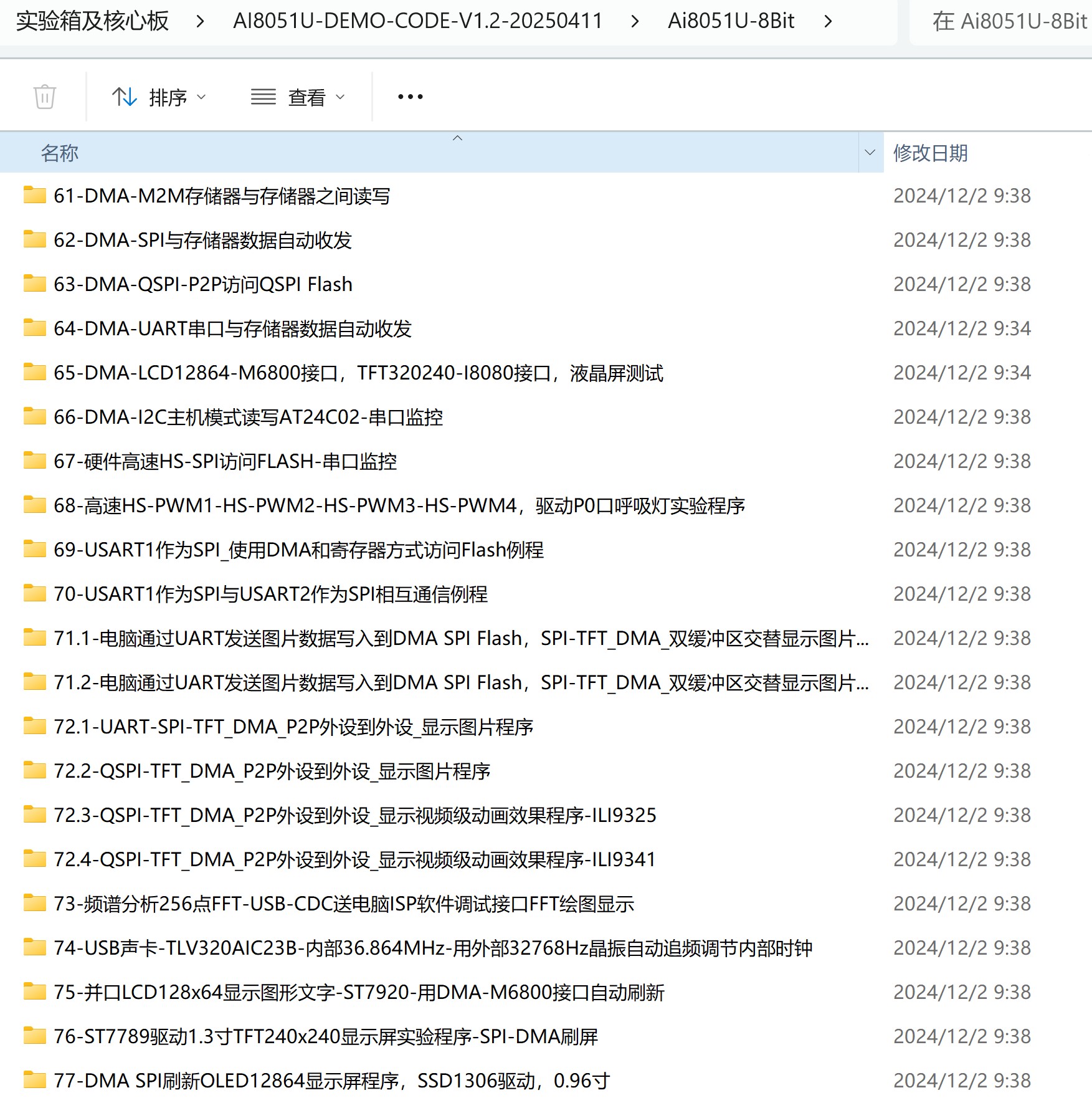The height and width of the screenshot is (1103, 1092).
Task: Select folder name 69-USART1作为SPI_使用DMA和寄存器方式访问Flash例程
Action: [x=299, y=550]
